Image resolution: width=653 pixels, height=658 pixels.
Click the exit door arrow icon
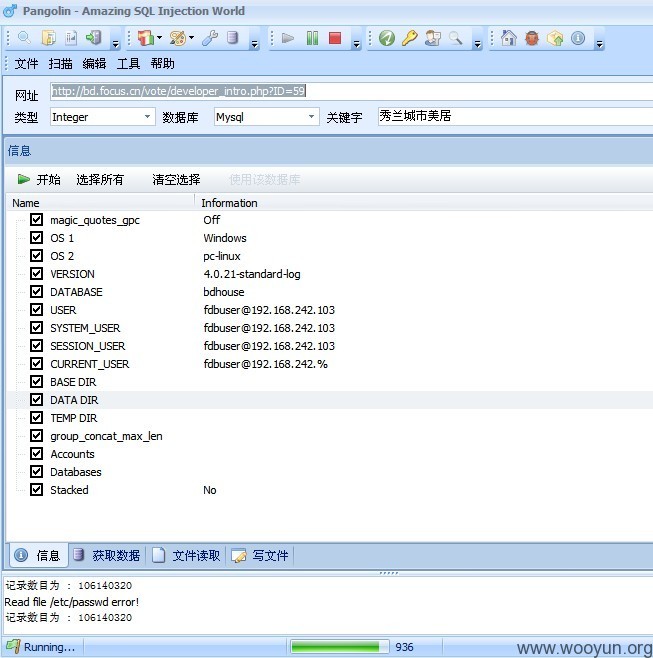94,38
